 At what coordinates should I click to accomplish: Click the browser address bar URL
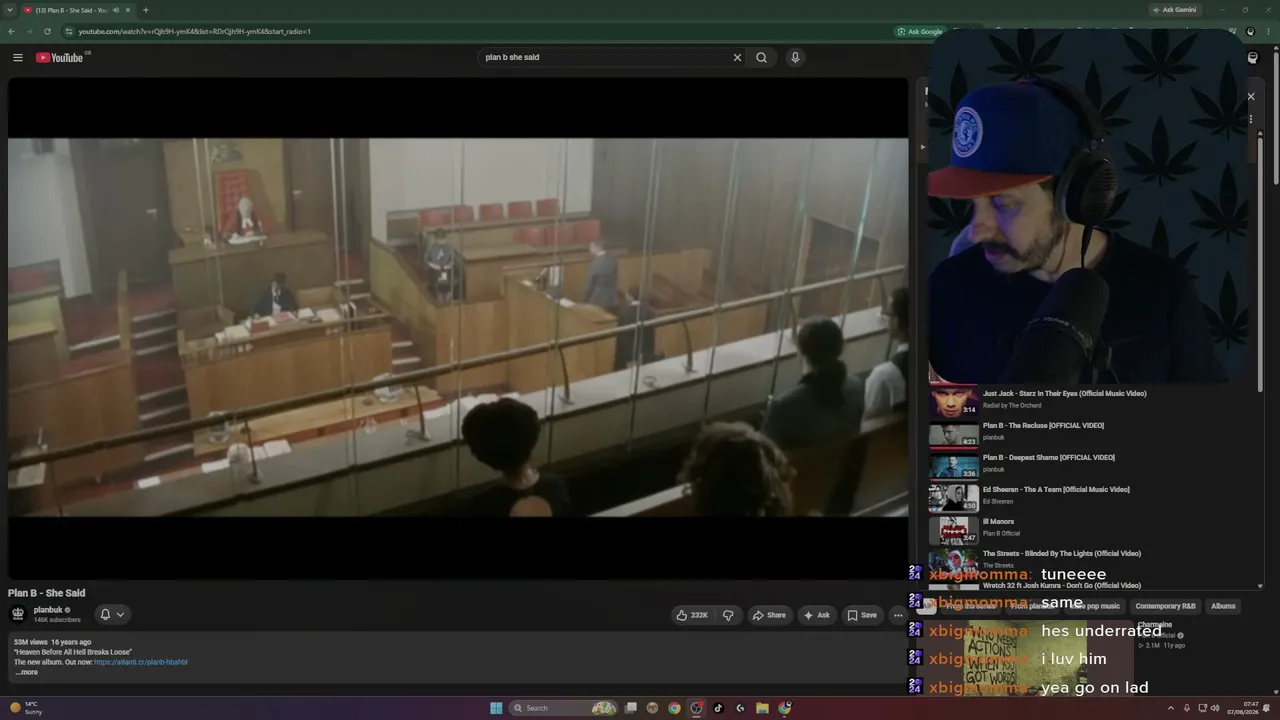tap(194, 31)
